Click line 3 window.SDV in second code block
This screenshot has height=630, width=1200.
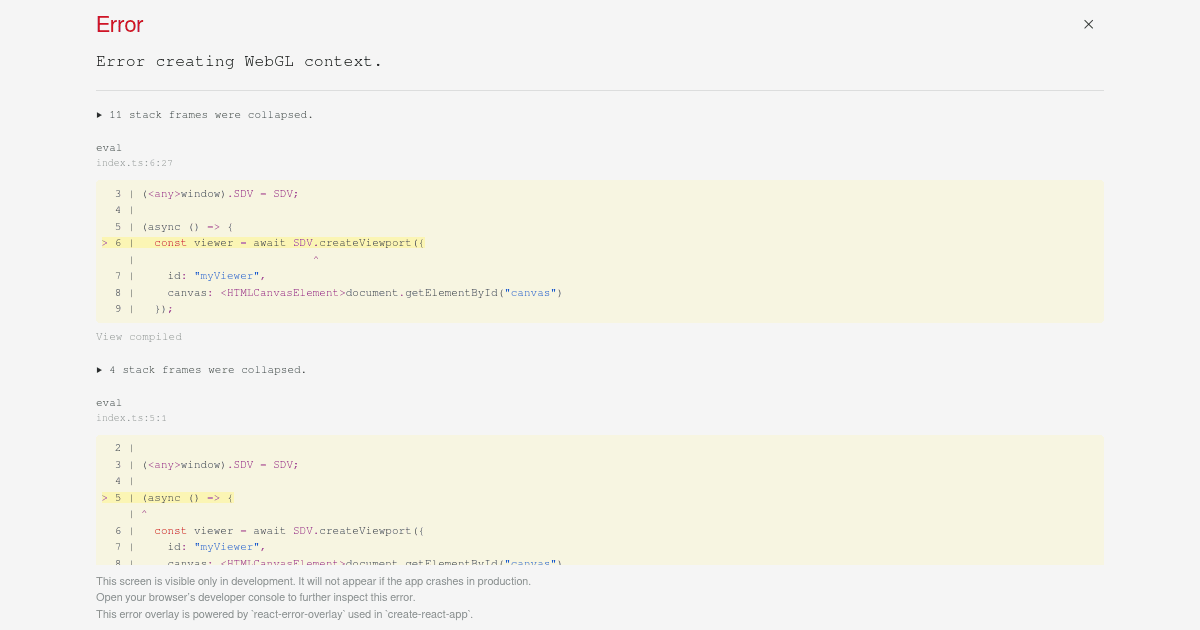tap(220, 465)
